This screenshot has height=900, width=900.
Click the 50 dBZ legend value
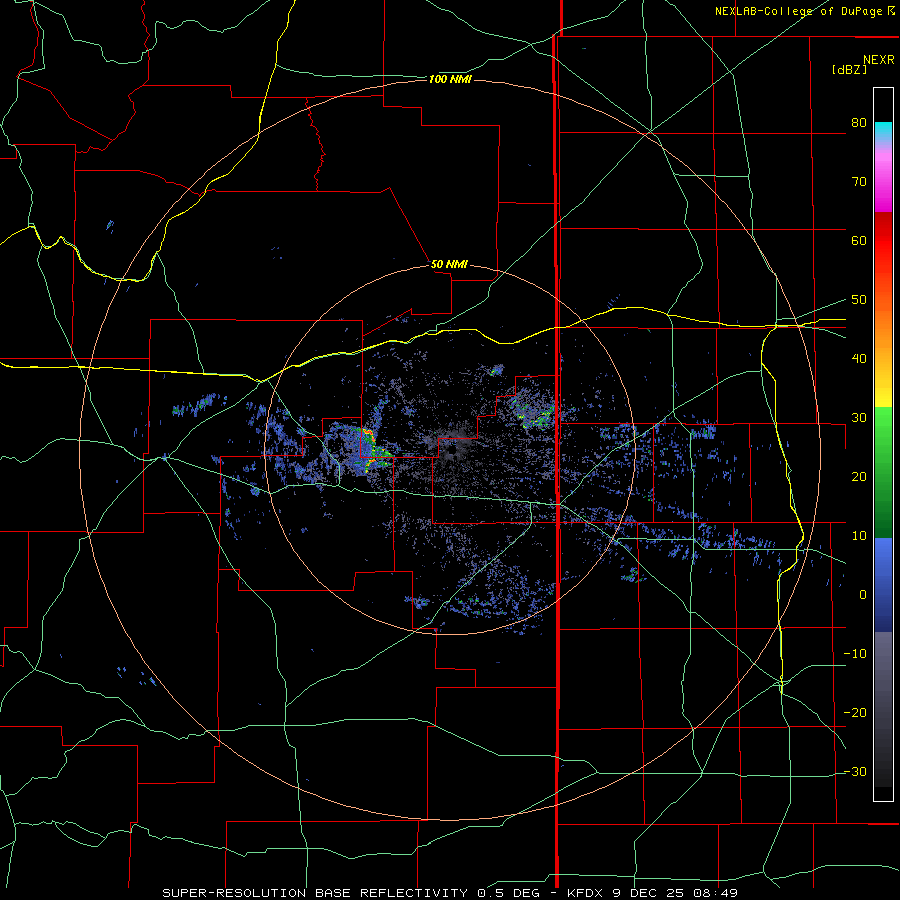coord(859,300)
